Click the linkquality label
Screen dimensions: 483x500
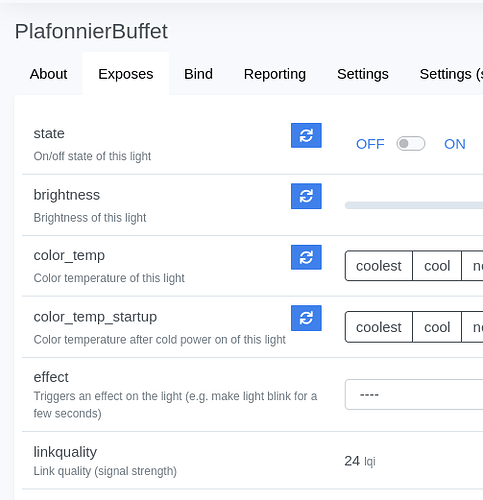coord(65,452)
